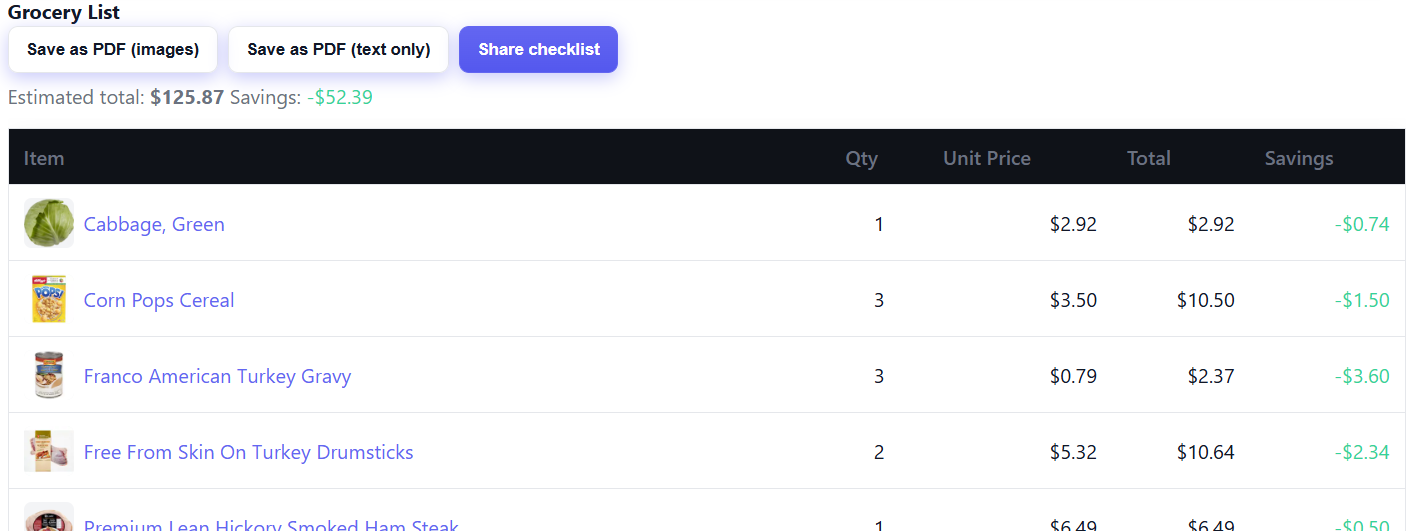Viewport: 1415px width, 531px height.
Task: Click the Unit Price column header
Action: pos(986,158)
